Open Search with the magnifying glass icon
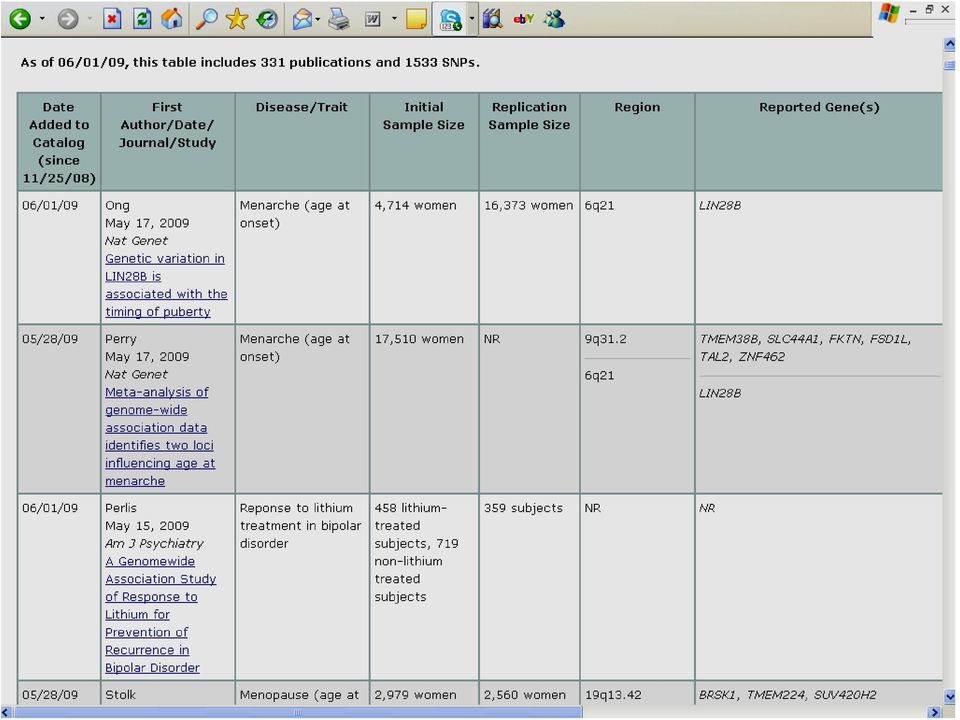The width and height of the screenshot is (960, 720). click(206, 19)
